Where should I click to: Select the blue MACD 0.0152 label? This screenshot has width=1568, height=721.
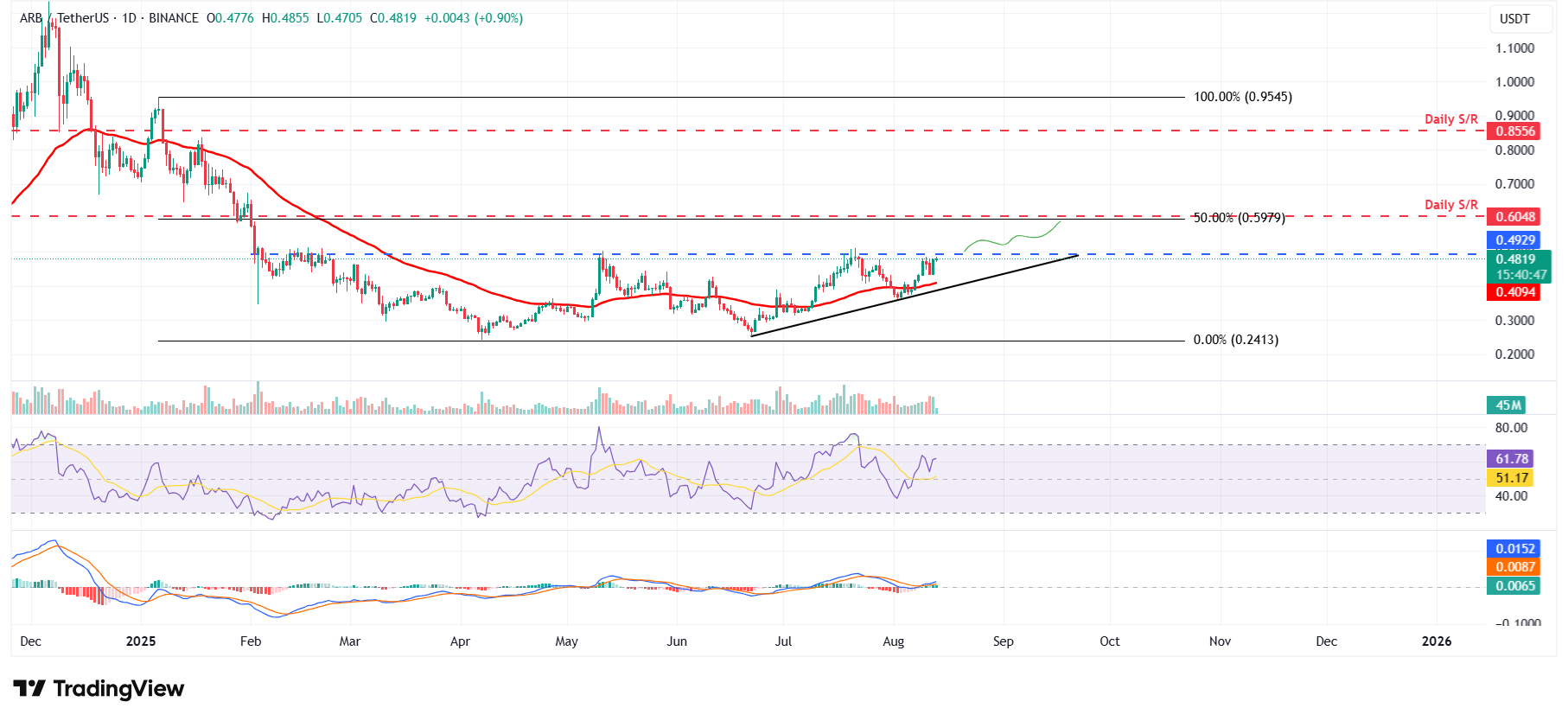[x=1515, y=549]
